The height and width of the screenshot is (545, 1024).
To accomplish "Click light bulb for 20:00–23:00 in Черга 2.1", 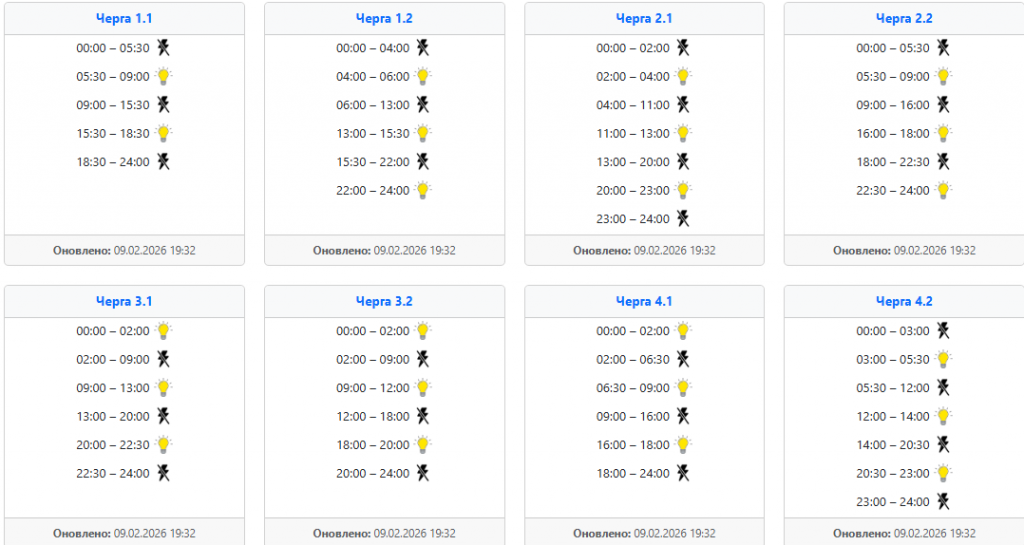I will tap(683, 190).
